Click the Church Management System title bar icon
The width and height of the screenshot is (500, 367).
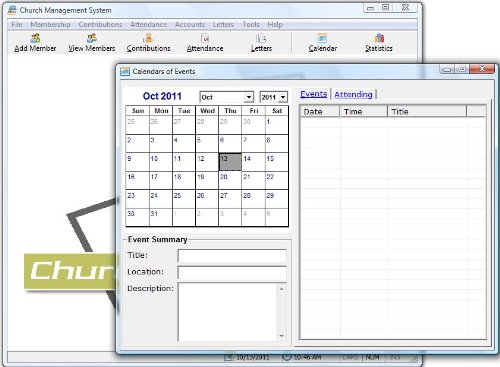12,10
